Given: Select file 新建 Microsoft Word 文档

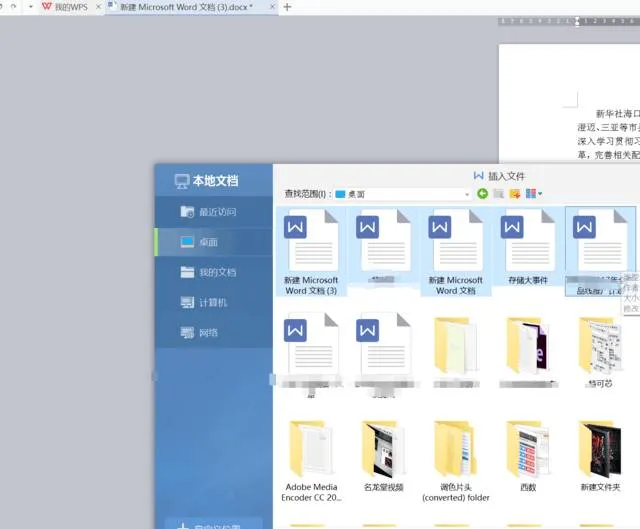Looking at the screenshot, I should click(x=456, y=251).
